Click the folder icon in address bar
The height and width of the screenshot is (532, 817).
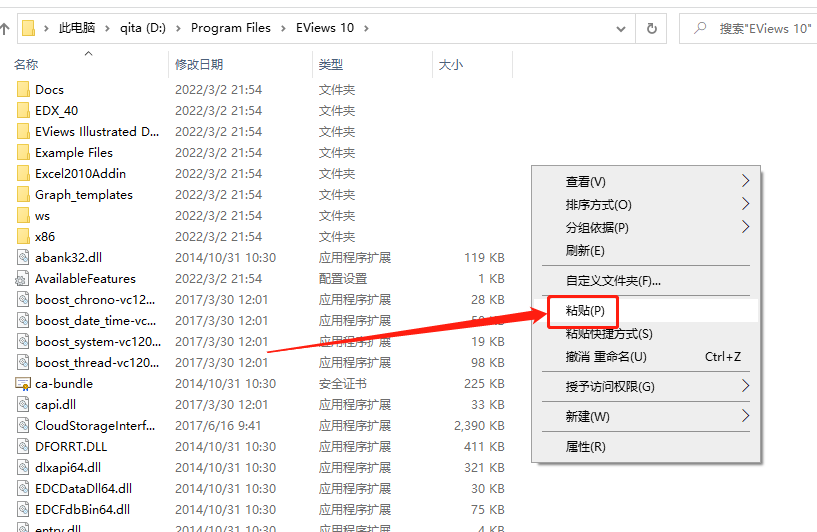(29, 28)
